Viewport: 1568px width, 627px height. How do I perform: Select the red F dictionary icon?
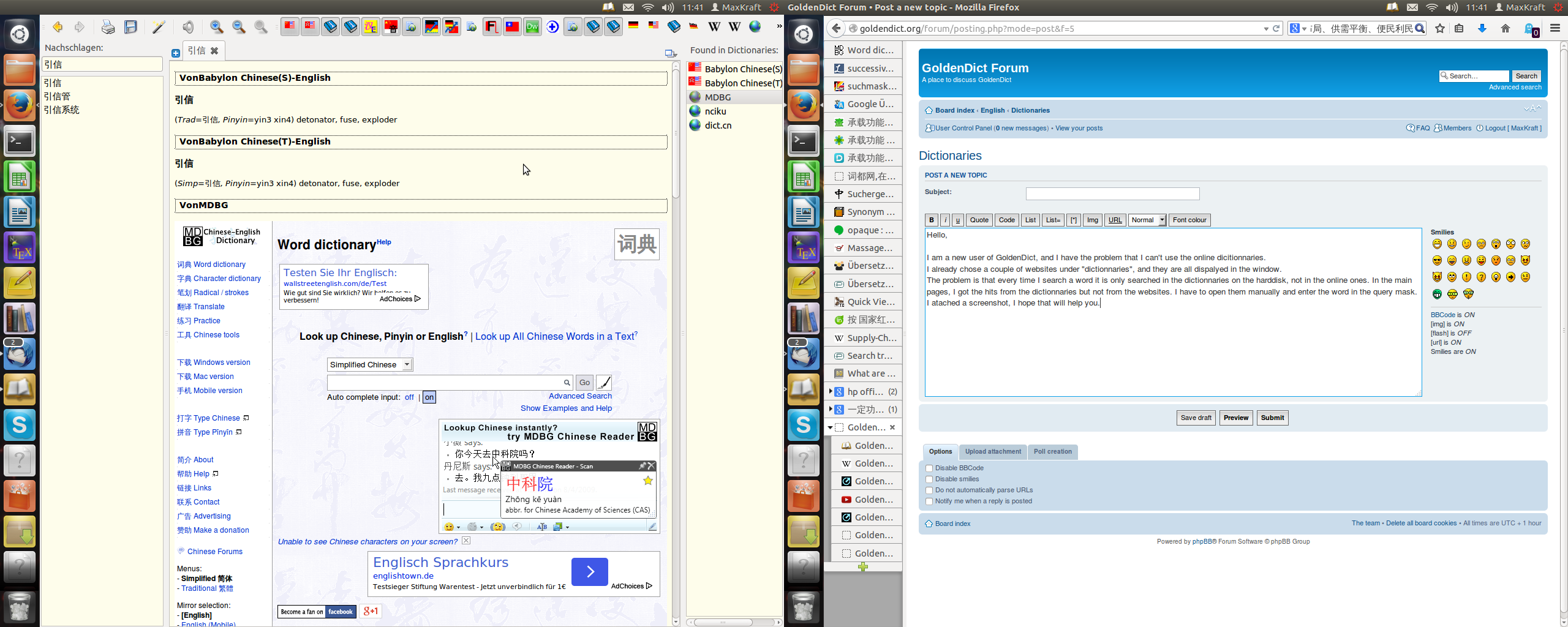(492, 27)
